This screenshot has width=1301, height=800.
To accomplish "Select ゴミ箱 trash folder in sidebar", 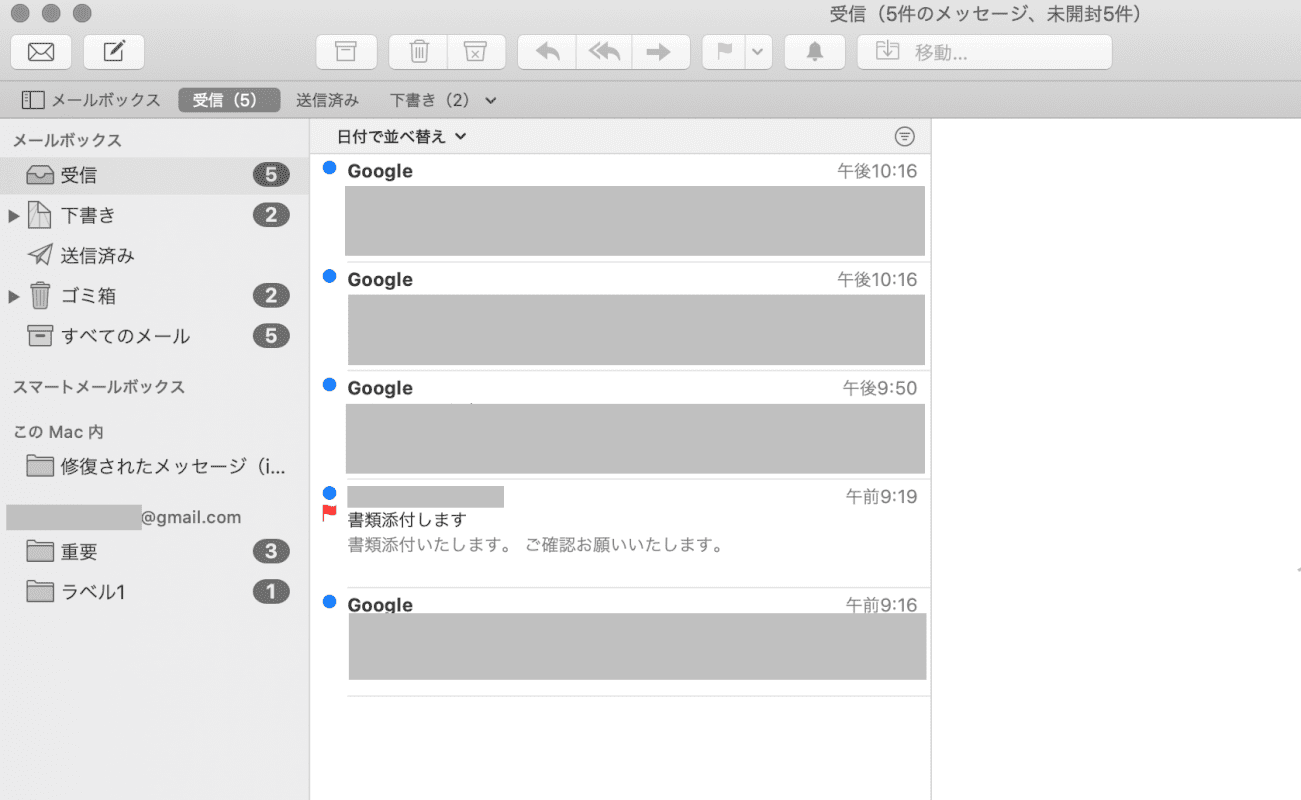I will click(155, 296).
